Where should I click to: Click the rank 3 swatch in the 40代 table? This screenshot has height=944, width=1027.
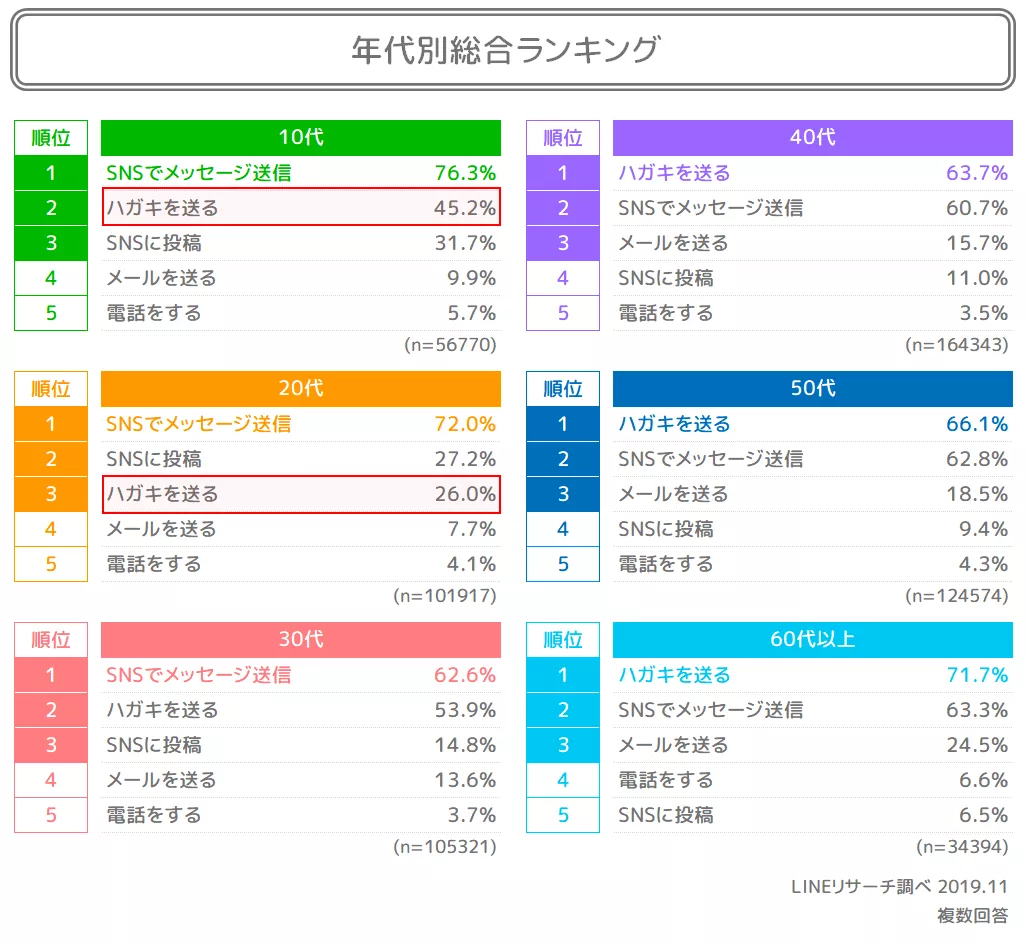coord(562,243)
